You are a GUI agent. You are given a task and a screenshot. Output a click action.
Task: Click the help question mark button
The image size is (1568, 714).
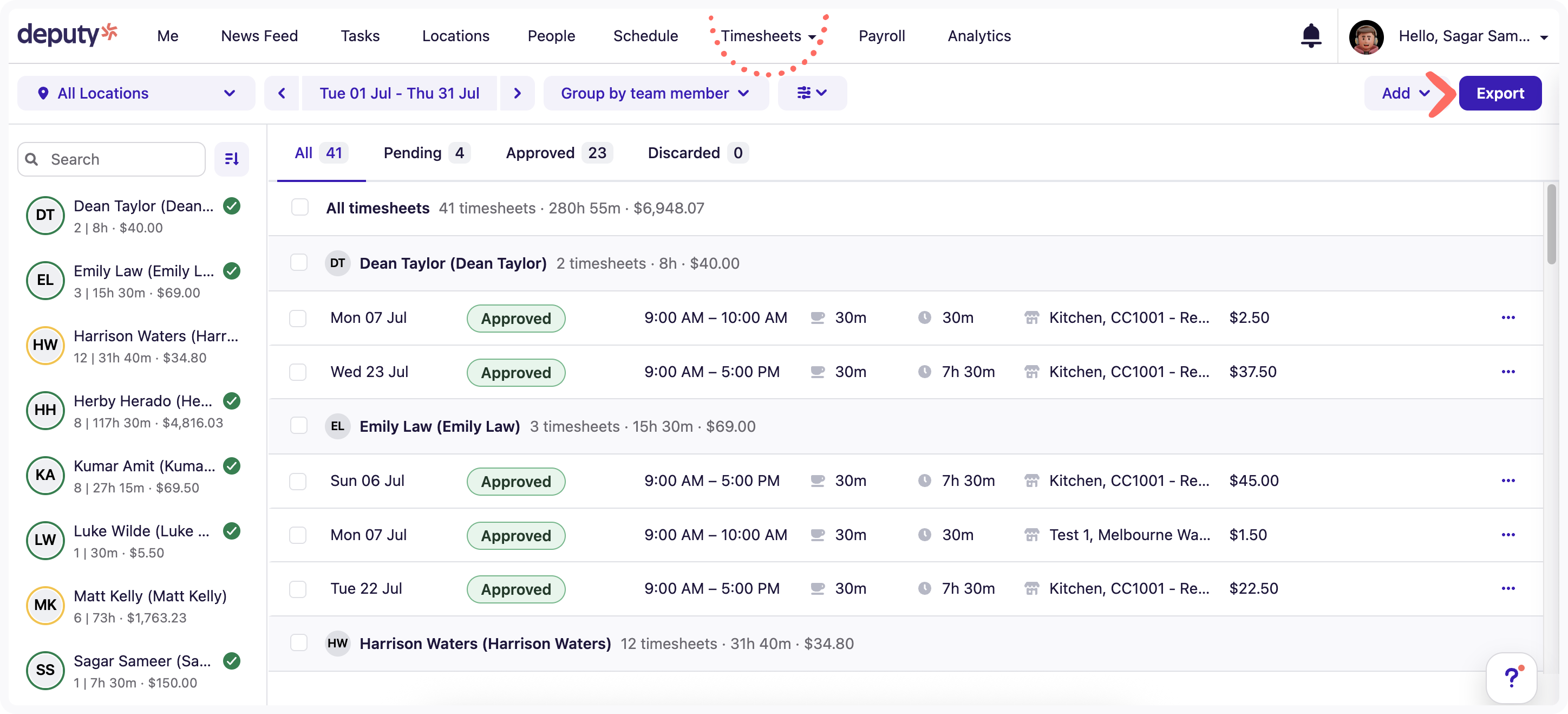1513,677
